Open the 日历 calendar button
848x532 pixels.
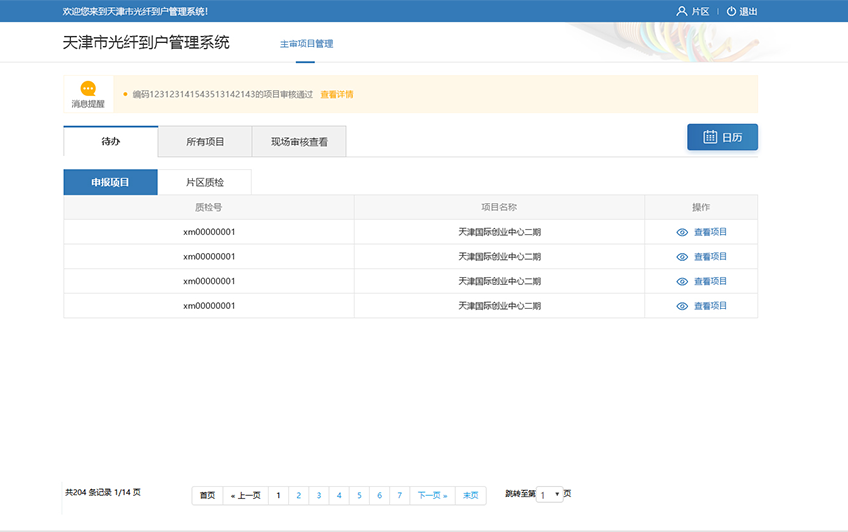pos(722,138)
